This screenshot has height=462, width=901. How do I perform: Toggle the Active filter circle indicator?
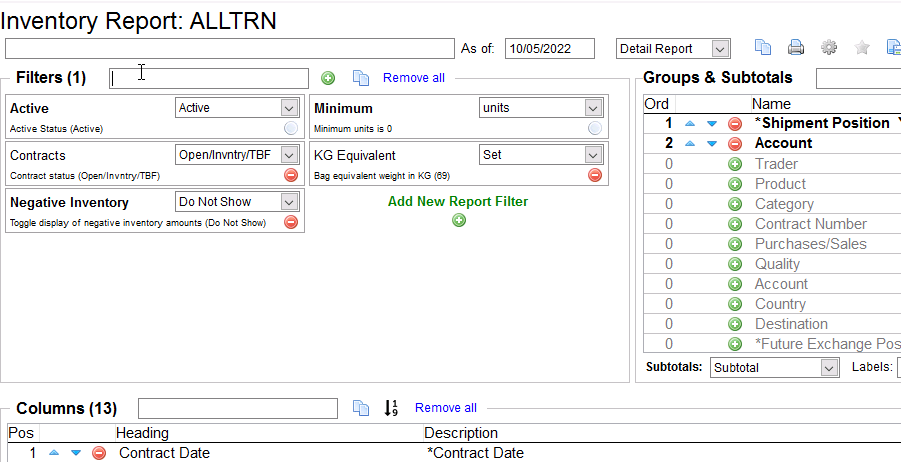point(291,128)
